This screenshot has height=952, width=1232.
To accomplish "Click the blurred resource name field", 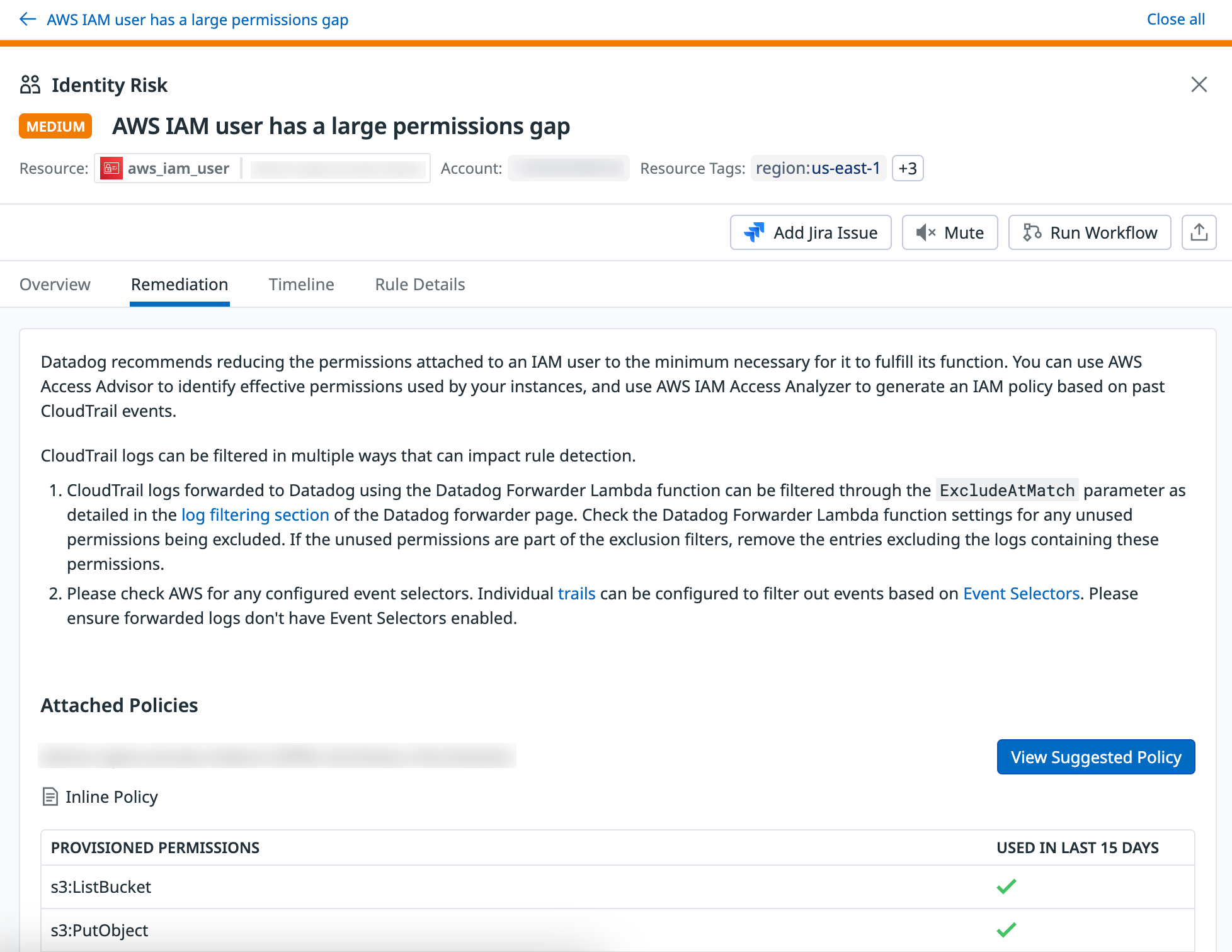I will click(338, 168).
